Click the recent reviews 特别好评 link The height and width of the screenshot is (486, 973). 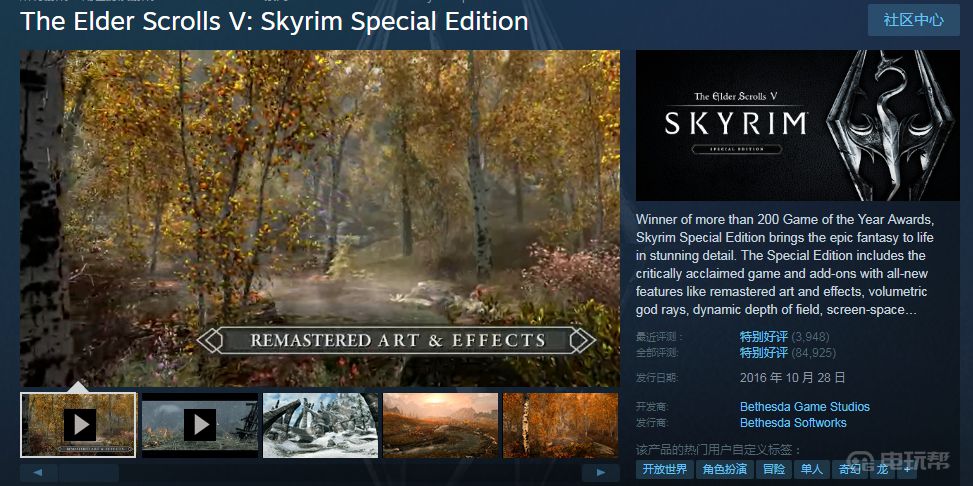764,337
